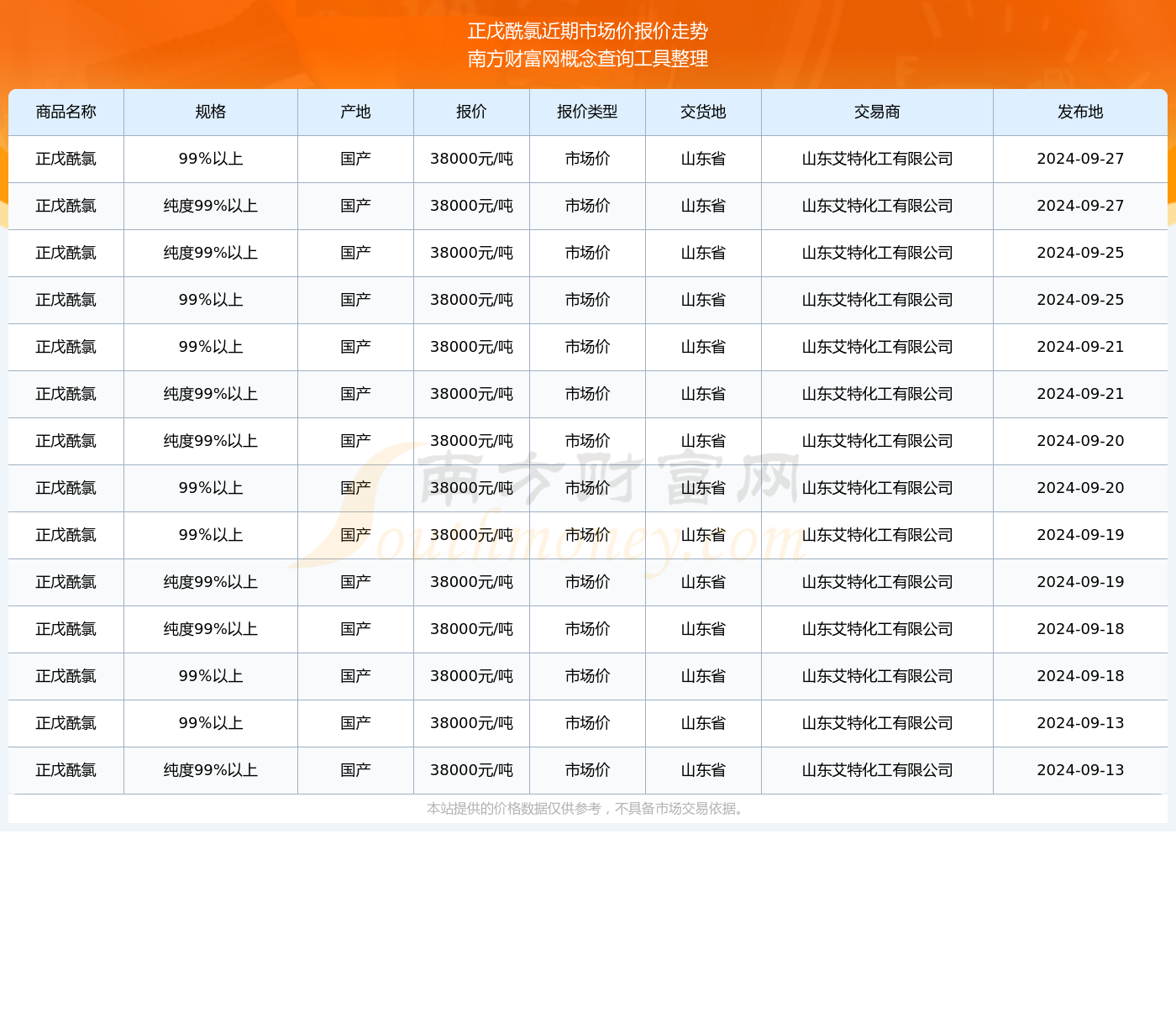
Task: Select date 2024-09-27 in the 99%以上 row
Action: [x=1081, y=159]
